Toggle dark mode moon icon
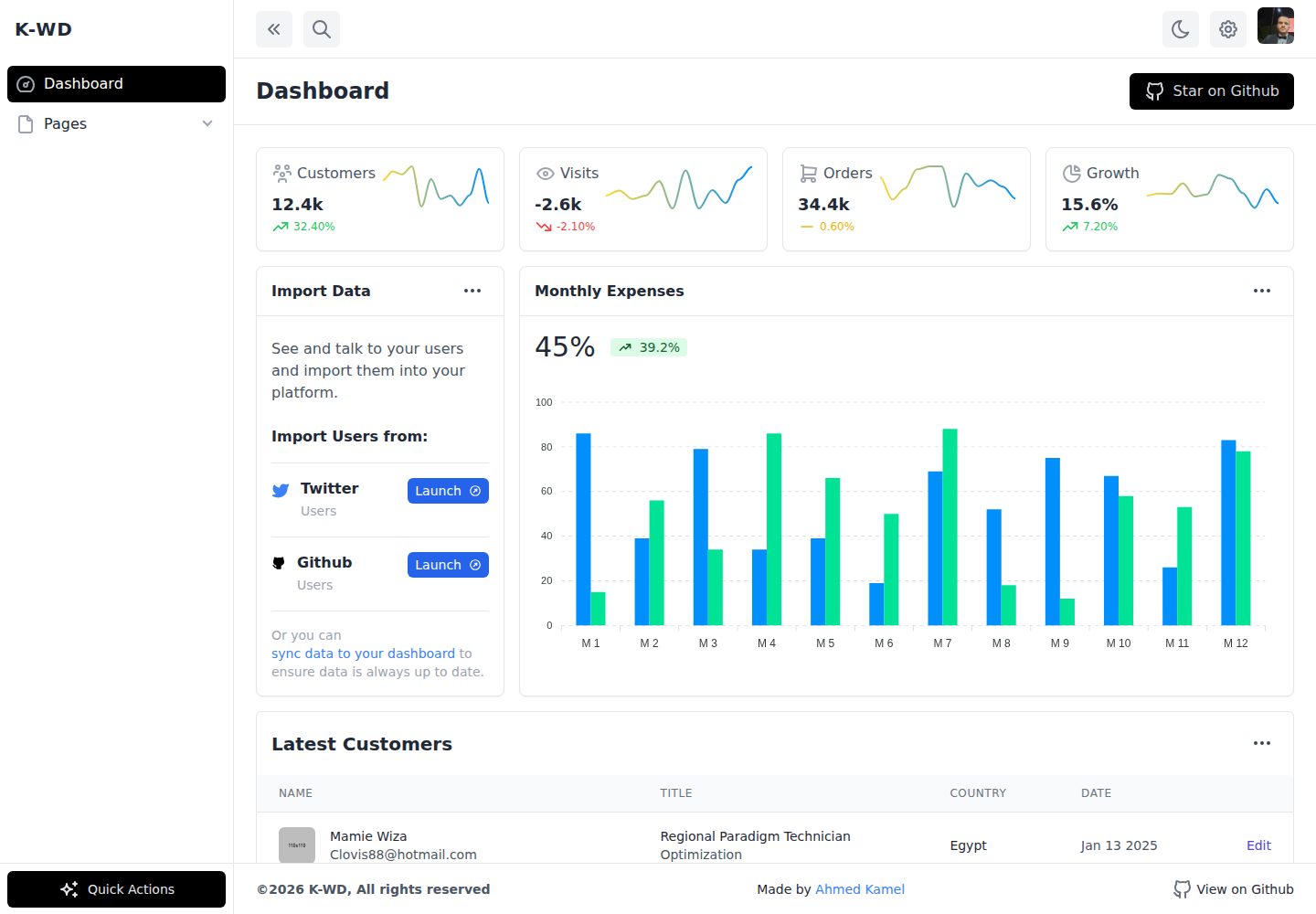The width and height of the screenshot is (1316, 914). point(1181,29)
